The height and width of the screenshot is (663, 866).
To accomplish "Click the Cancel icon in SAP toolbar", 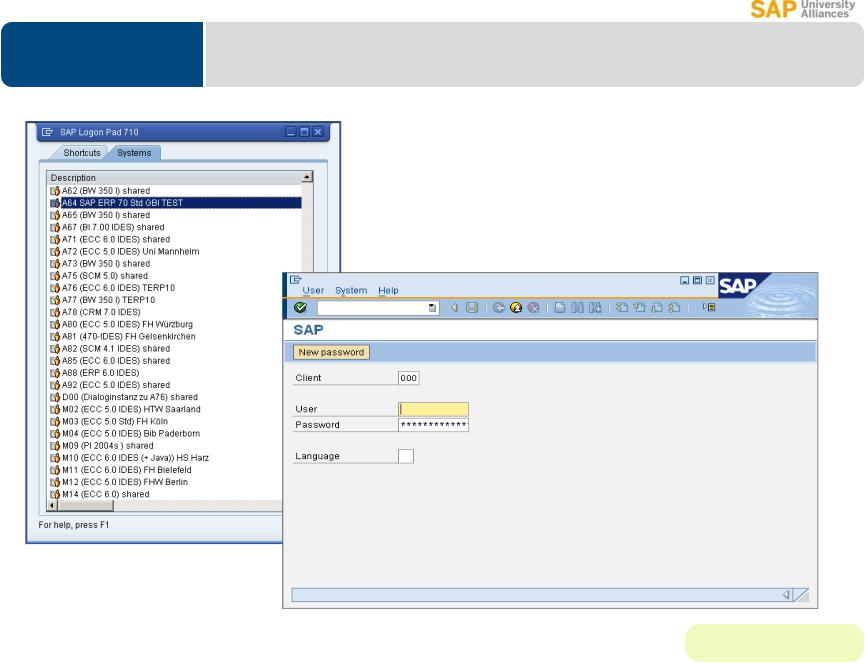I will [534, 307].
